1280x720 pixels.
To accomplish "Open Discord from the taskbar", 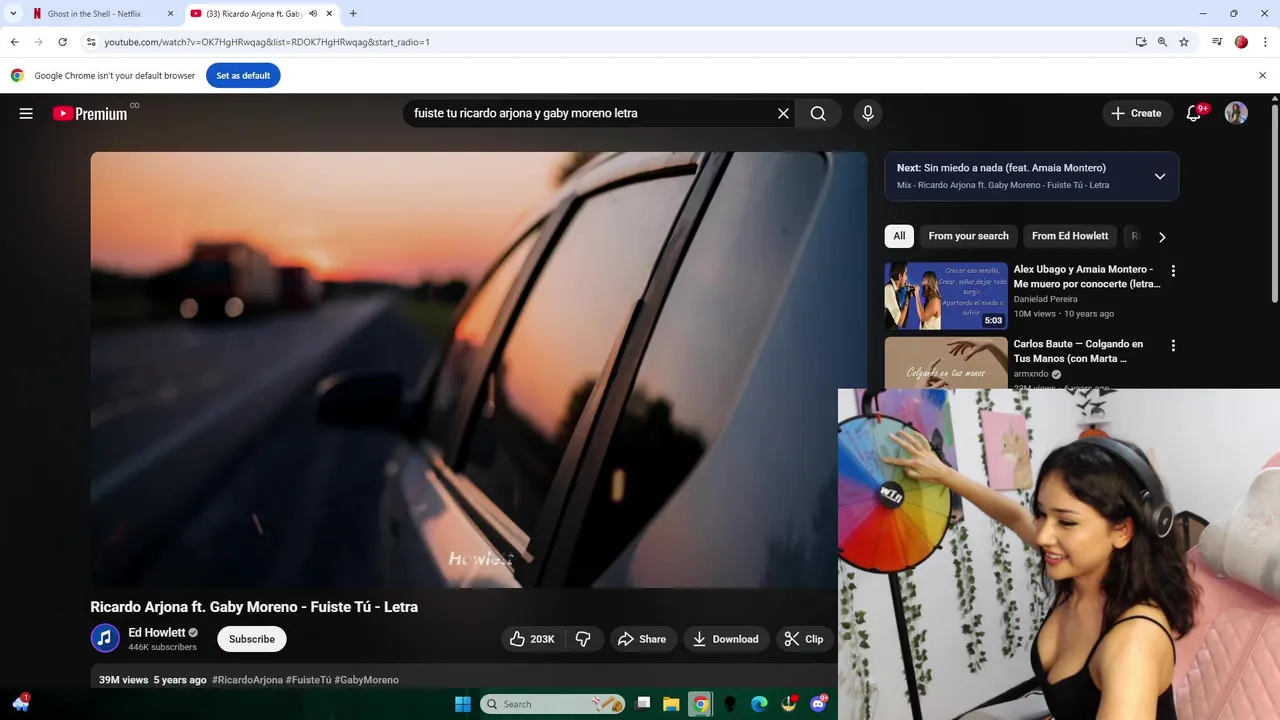I will click(818, 704).
